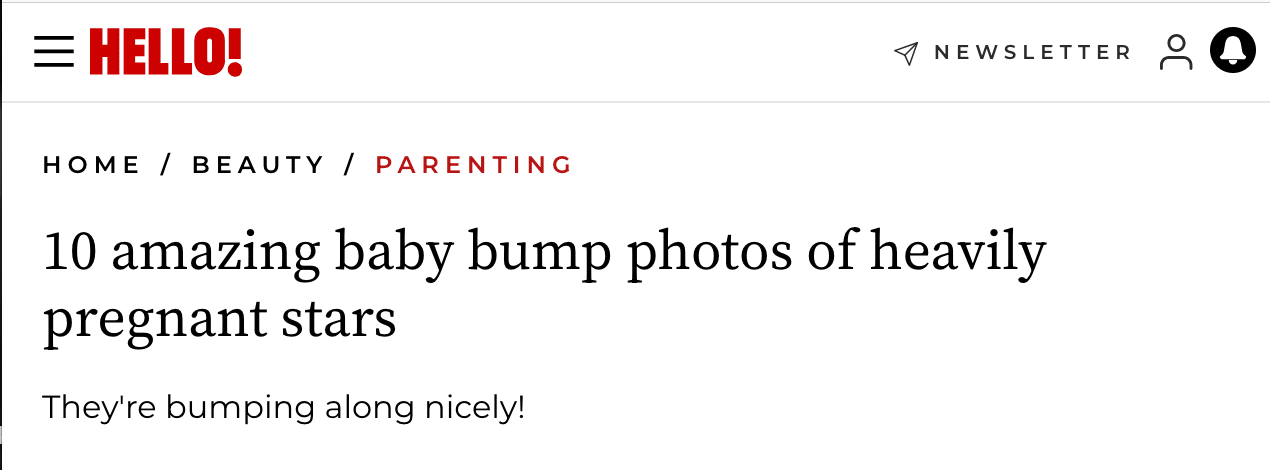Image resolution: width=1270 pixels, height=470 pixels.
Task: Click the word "pregnant" in the headline
Action: coord(152,321)
